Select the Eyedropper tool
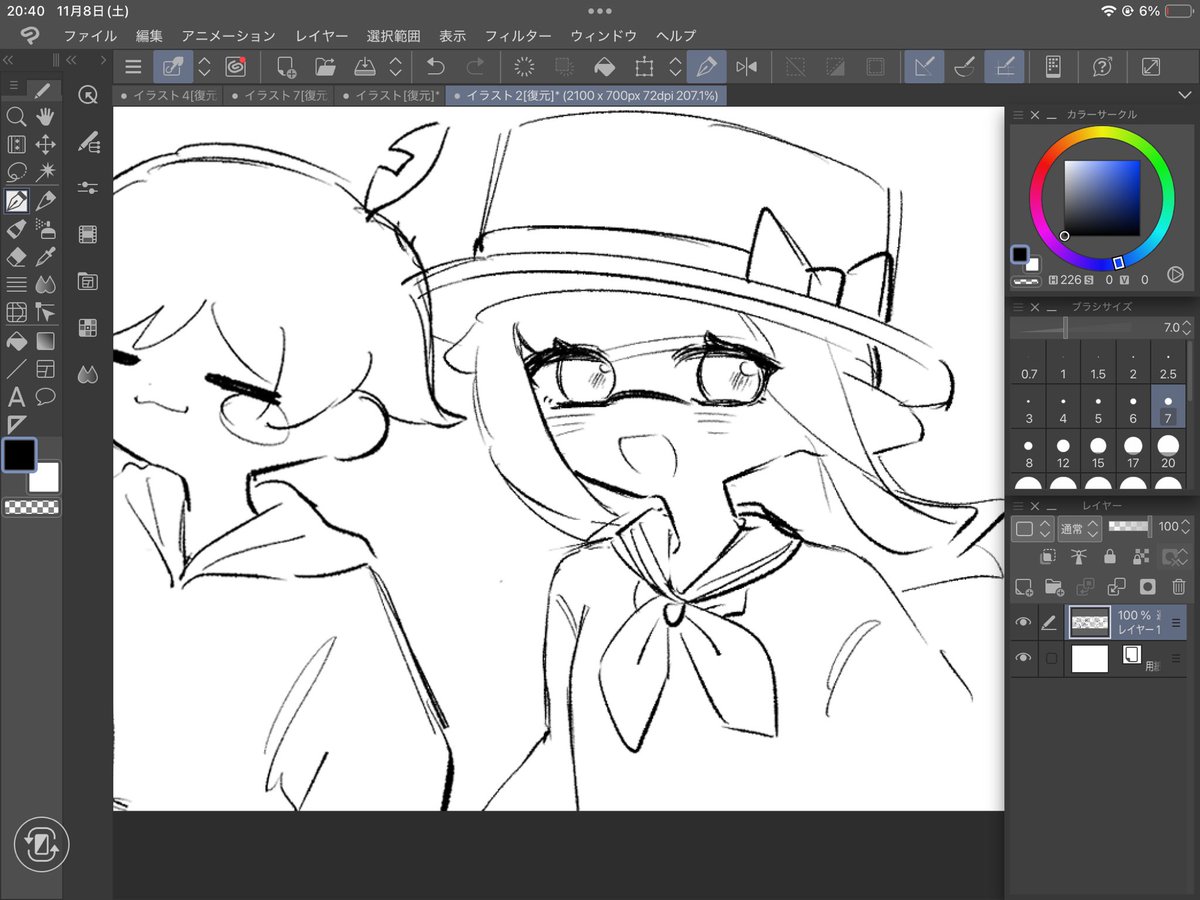The width and height of the screenshot is (1200, 900). pyautogui.click(x=45, y=257)
